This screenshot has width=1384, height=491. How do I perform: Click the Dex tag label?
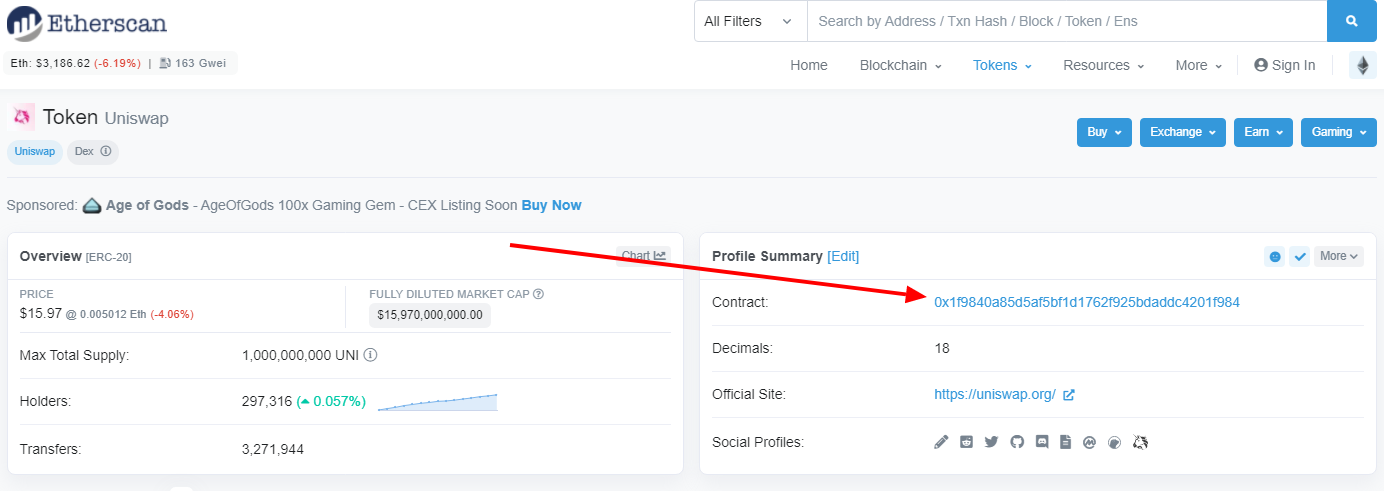coord(92,152)
